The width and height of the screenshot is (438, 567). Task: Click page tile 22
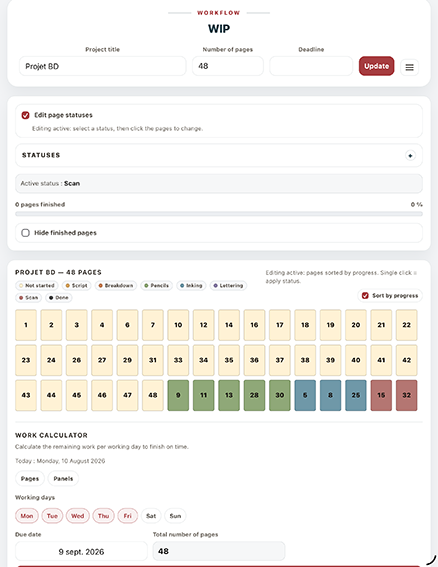[x=407, y=325]
